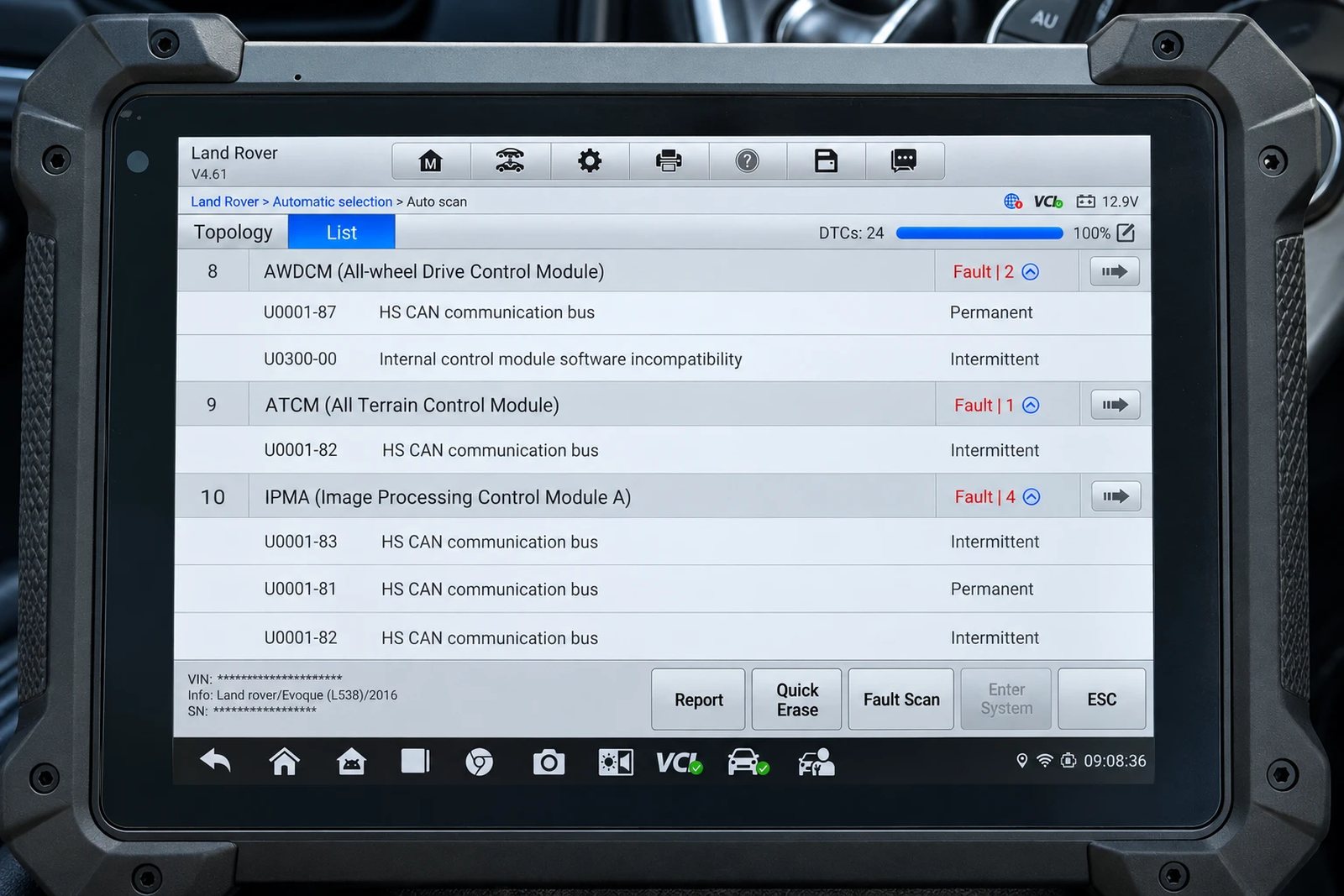The image size is (1344, 896).
Task: Save the scan with floppy disk icon
Action: pyautogui.click(x=826, y=160)
